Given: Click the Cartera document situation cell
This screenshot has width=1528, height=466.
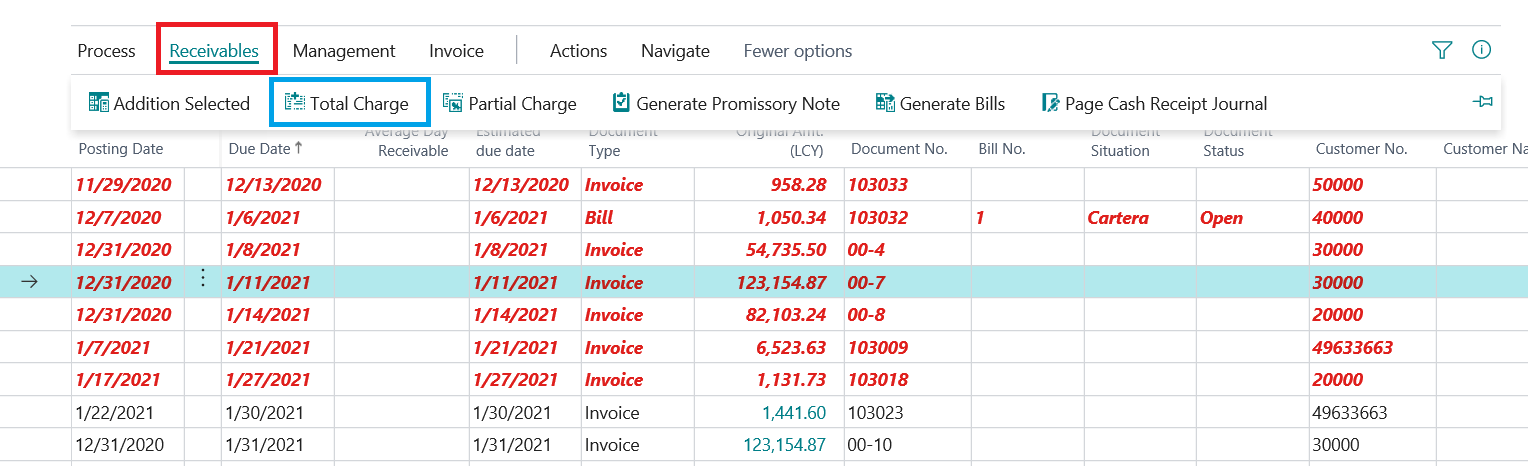Looking at the screenshot, I should coord(1119,218).
